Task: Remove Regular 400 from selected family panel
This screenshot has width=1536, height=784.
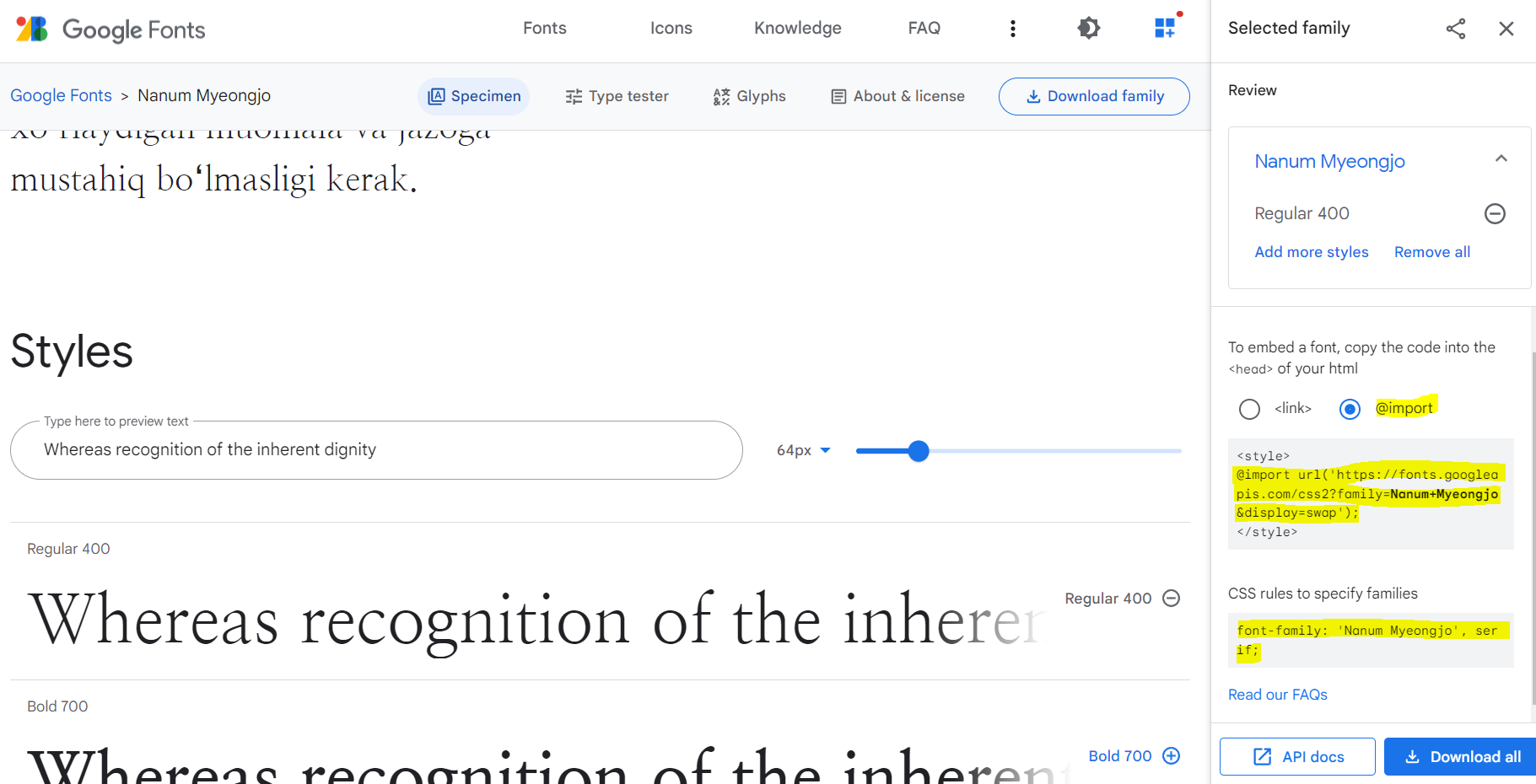Action: tap(1495, 213)
